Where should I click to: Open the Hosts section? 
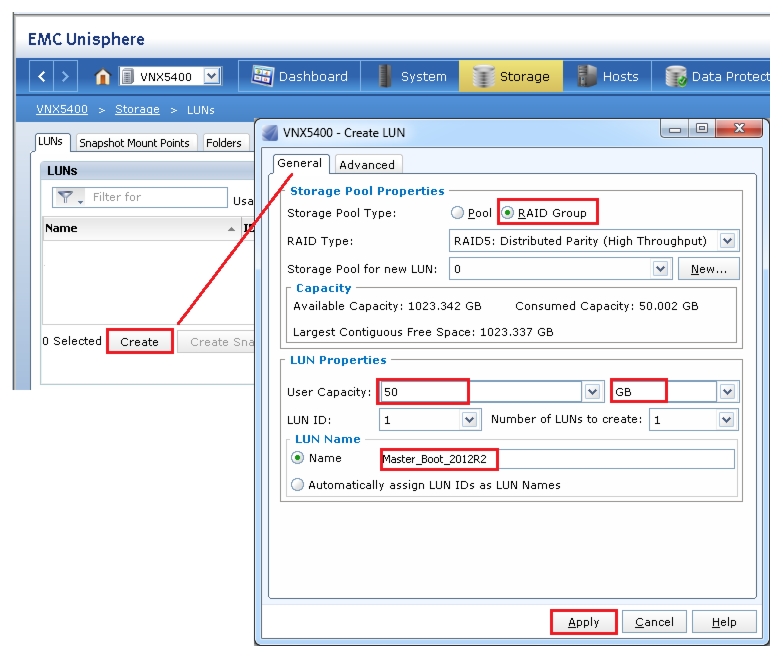tap(607, 76)
